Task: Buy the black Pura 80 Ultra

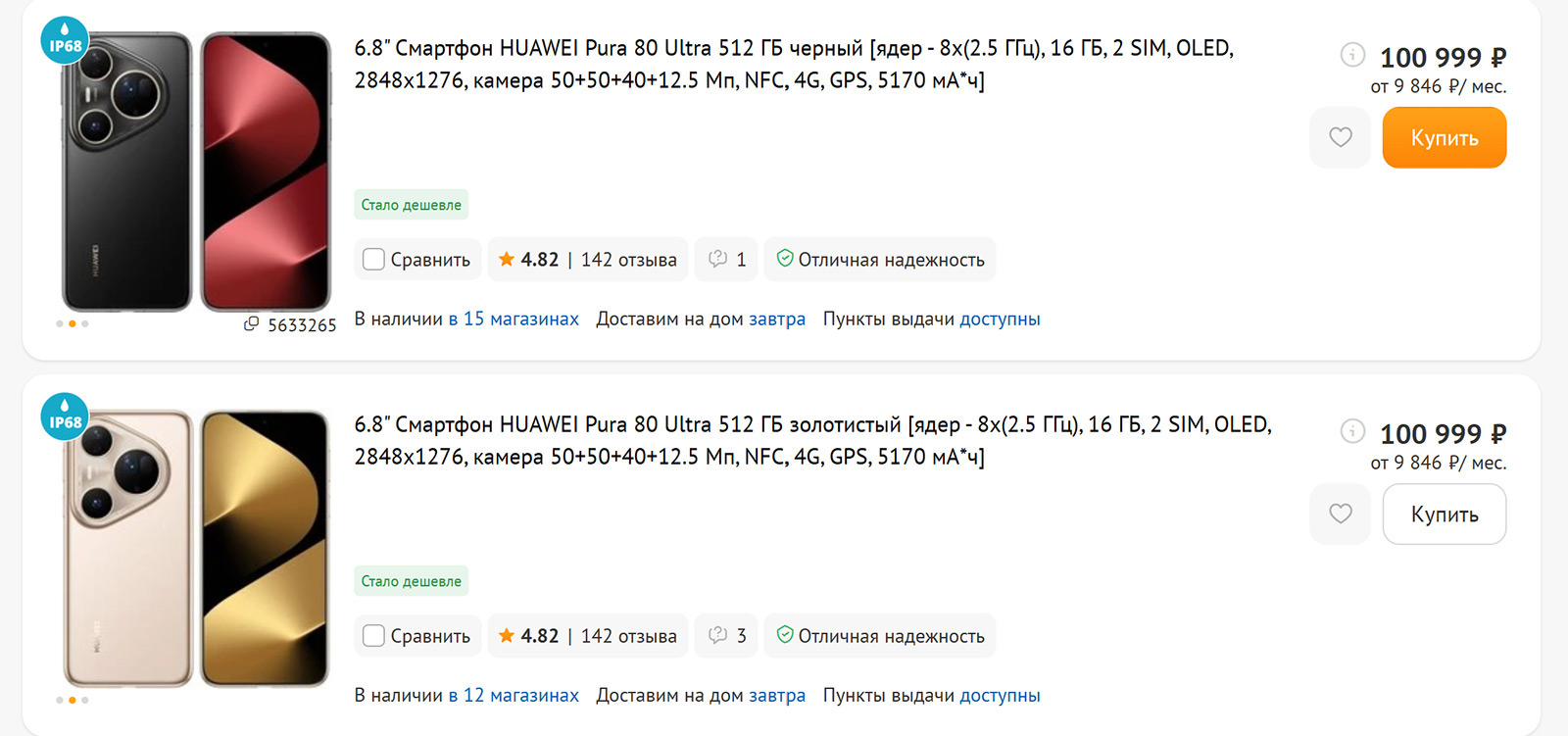Action: (x=1444, y=138)
